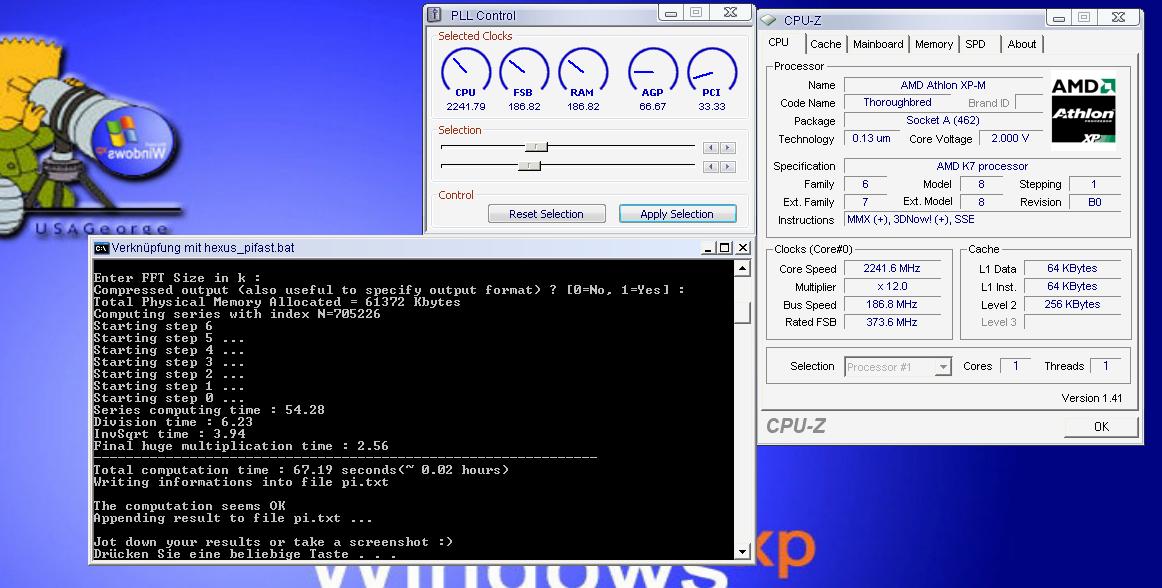
Task: Click the 2.000 V core voltage value
Action: coord(1010,139)
